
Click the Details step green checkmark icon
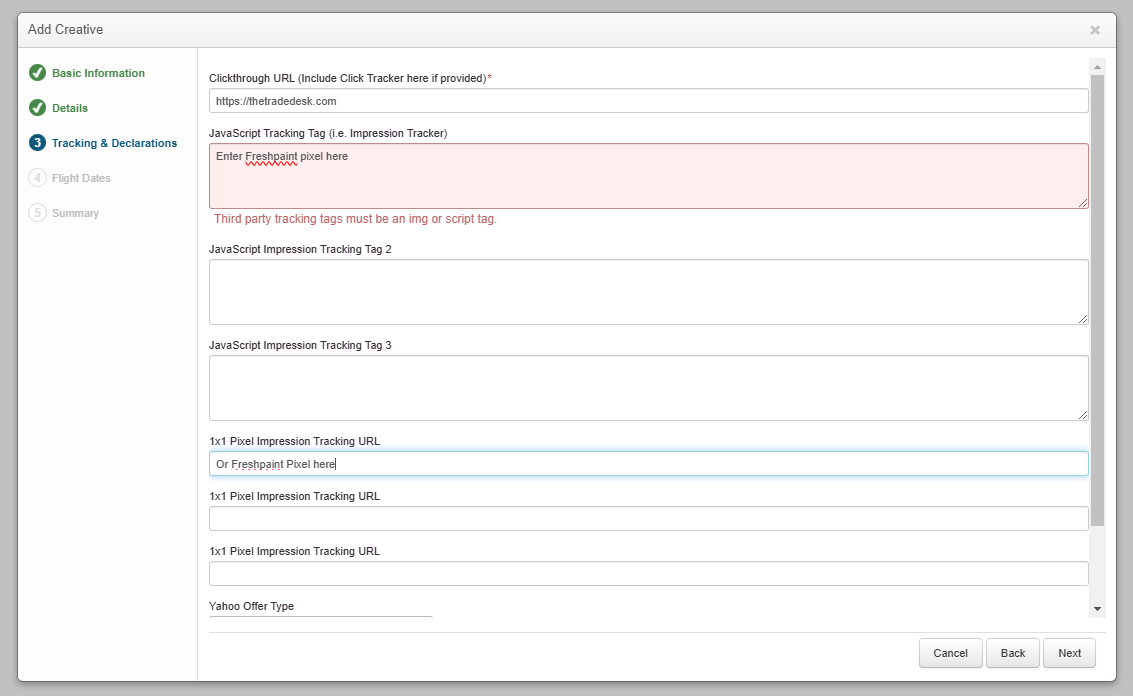[38, 108]
